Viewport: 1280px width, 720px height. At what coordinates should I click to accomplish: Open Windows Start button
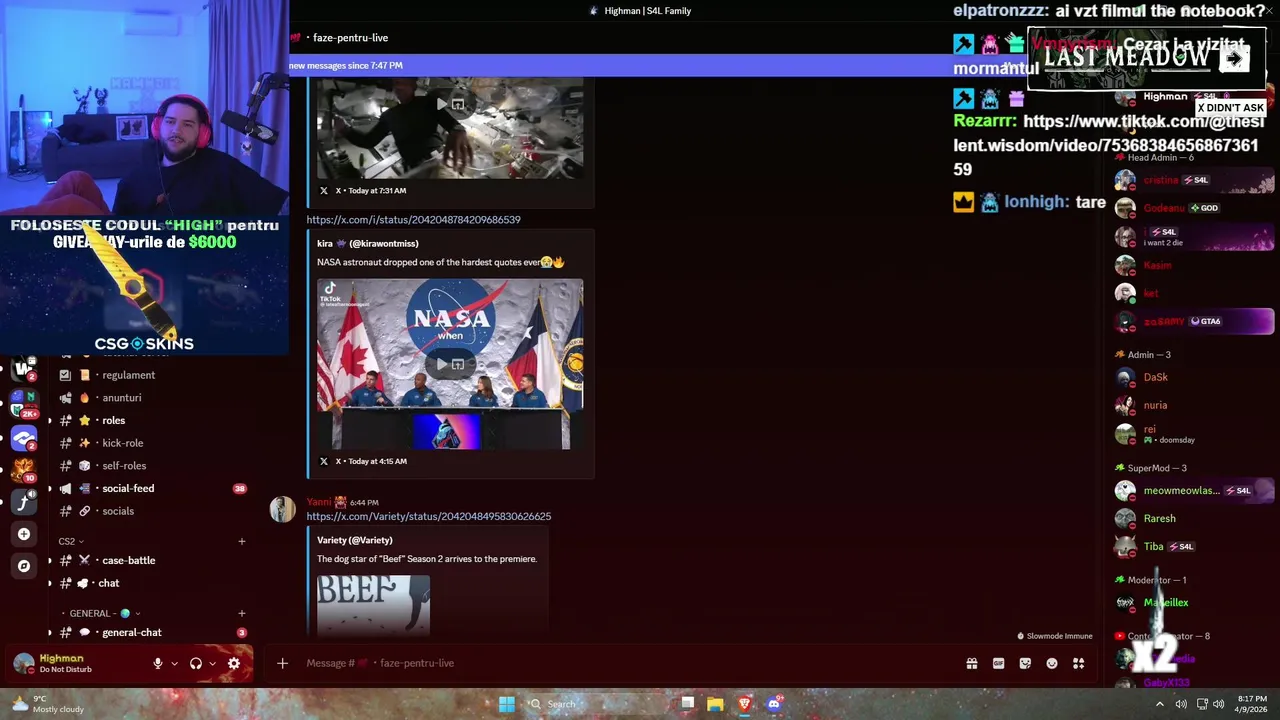[x=507, y=704]
